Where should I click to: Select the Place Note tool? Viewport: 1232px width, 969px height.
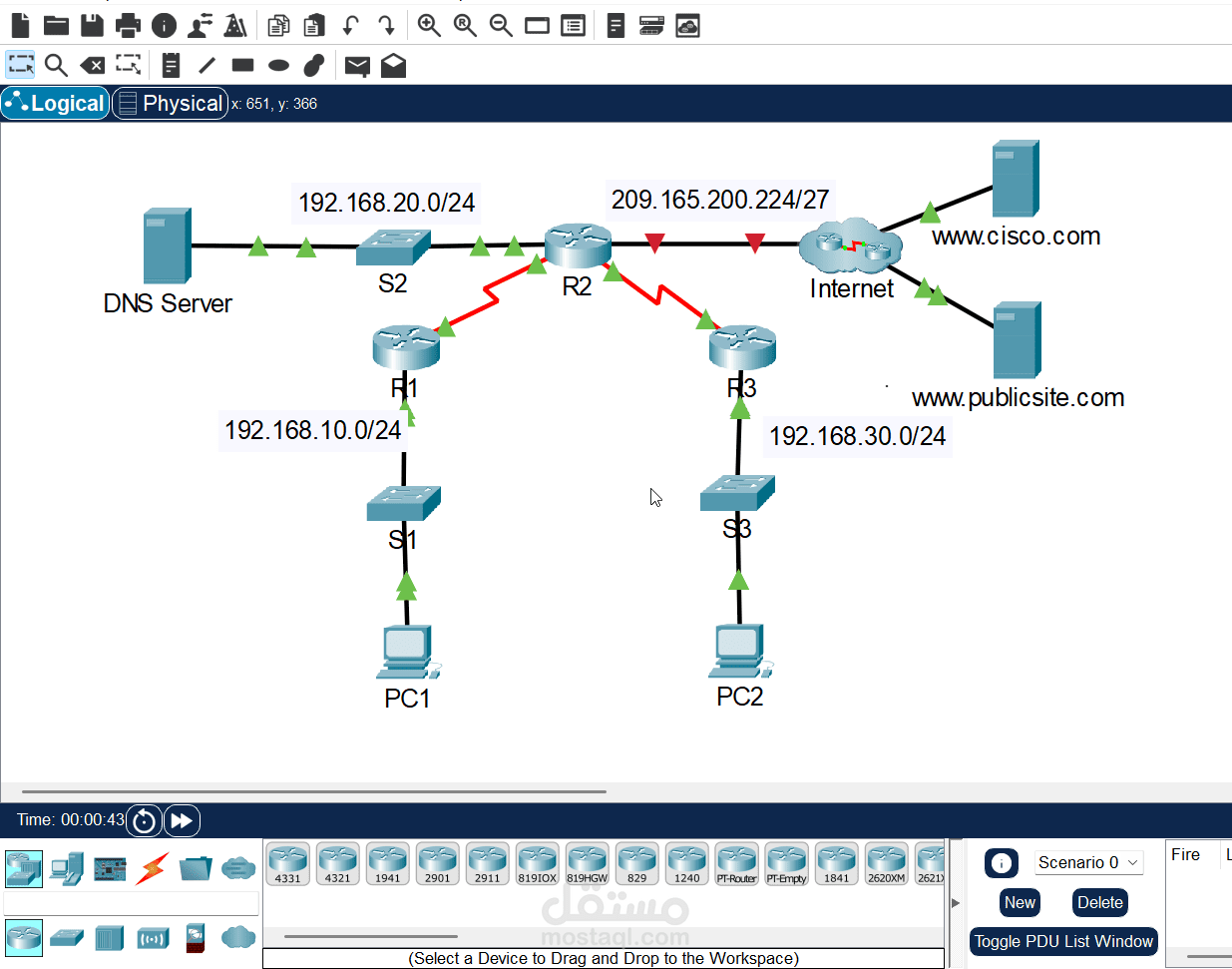[x=171, y=66]
